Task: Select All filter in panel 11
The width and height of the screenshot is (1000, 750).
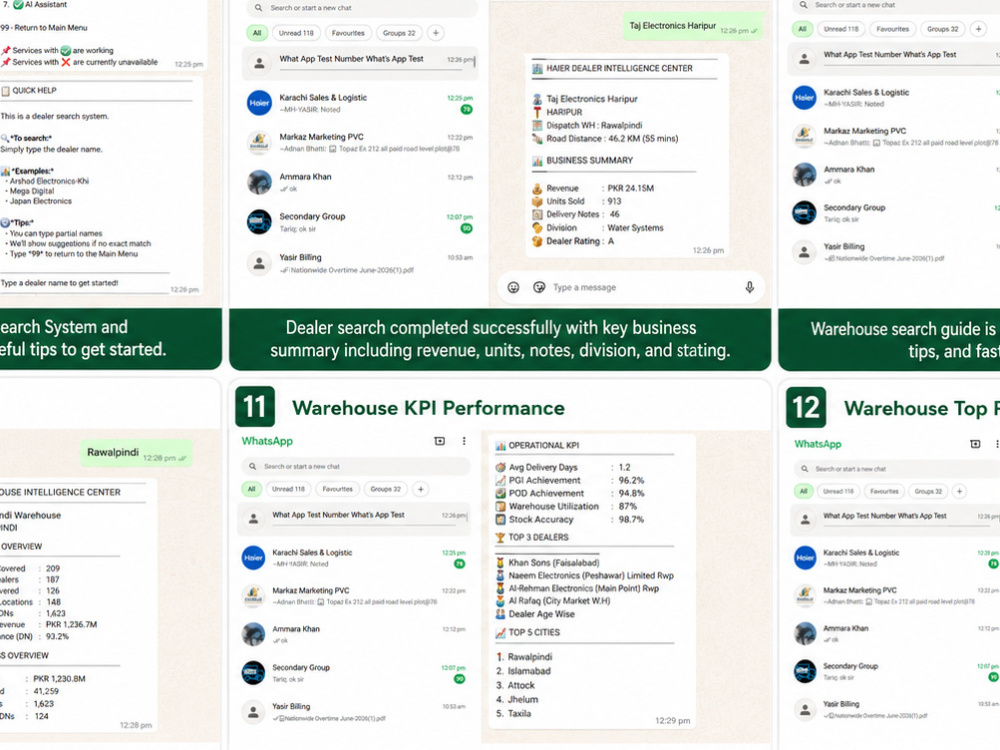Action: click(251, 489)
